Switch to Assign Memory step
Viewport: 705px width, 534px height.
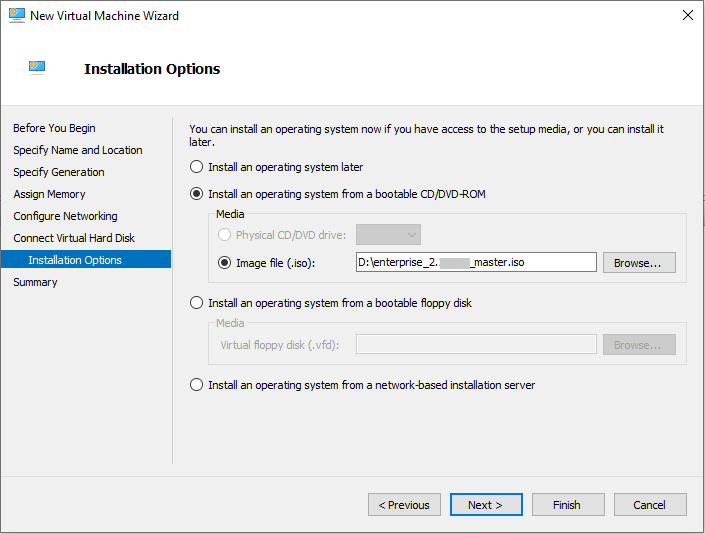click(x=49, y=194)
